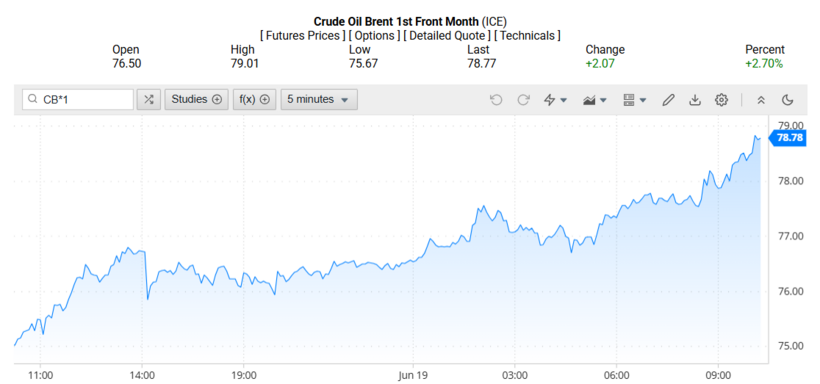Screen dimensions: 820x384
Task: Expand the chart type dropdown arrow
Action: point(603,100)
